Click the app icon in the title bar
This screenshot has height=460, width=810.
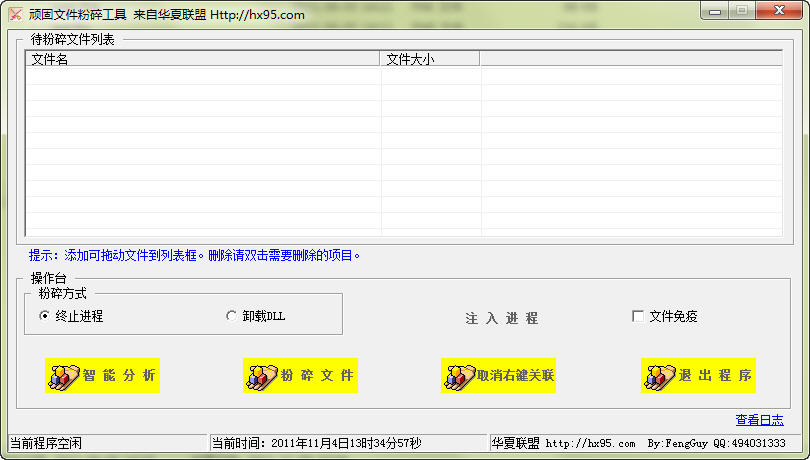tap(15, 14)
